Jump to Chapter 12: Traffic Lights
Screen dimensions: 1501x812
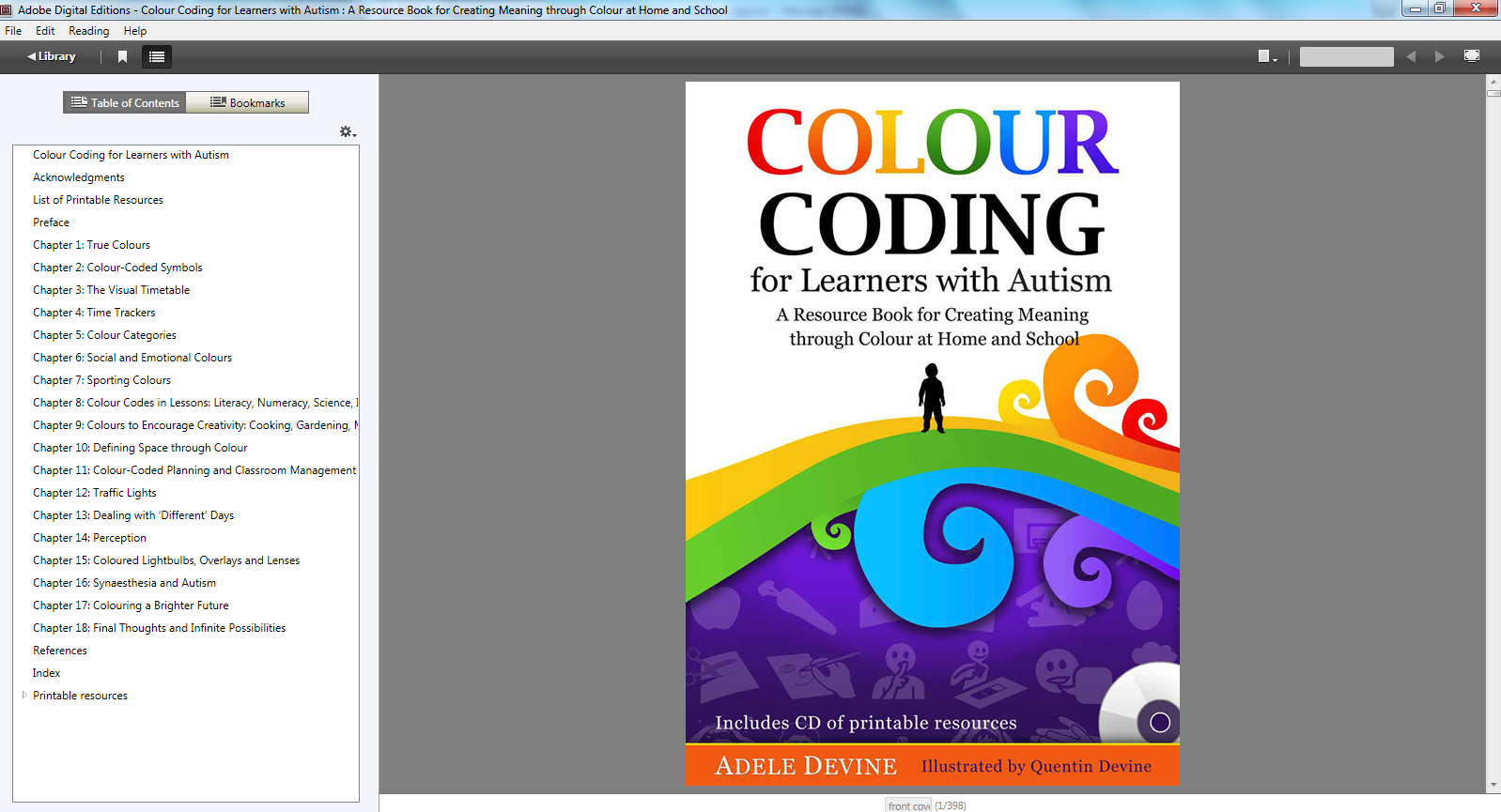[x=95, y=493]
